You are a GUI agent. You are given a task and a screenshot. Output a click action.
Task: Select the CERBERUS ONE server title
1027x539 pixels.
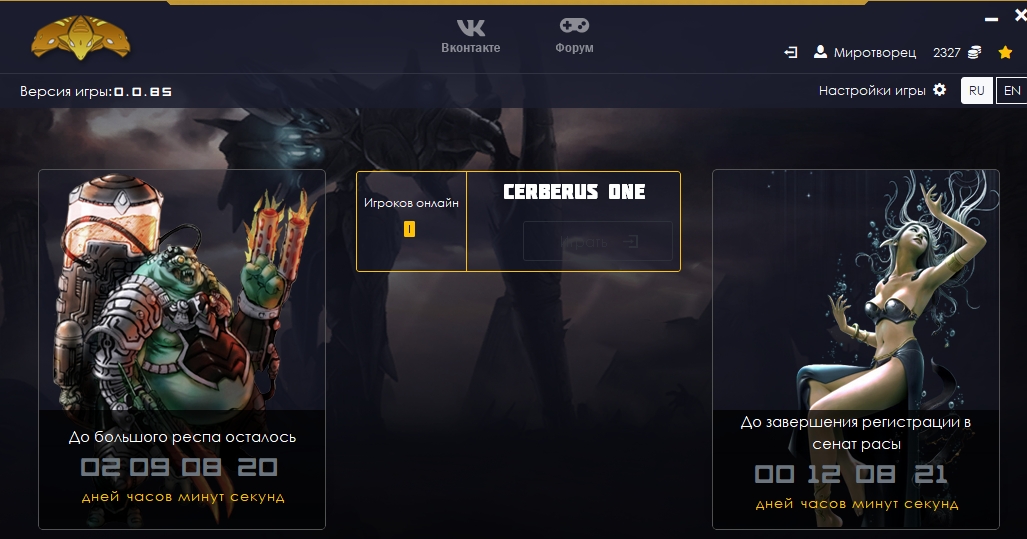tap(574, 192)
